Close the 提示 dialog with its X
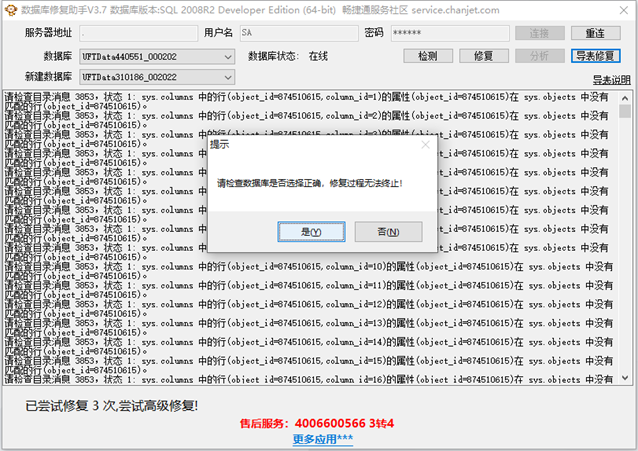This screenshot has width=638, height=451. 426,144
